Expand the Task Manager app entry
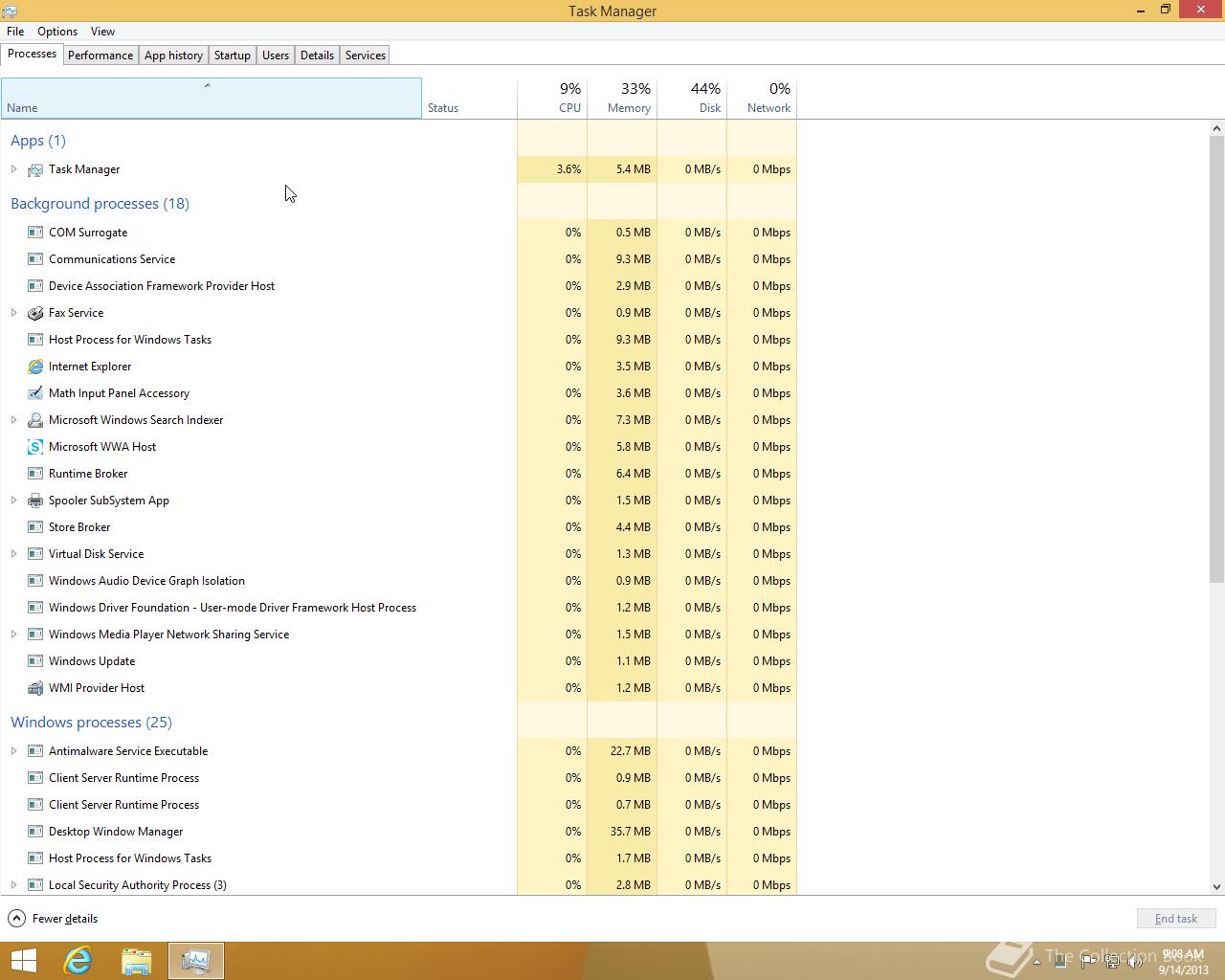The height and width of the screenshot is (980, 1225). point(13,169)
